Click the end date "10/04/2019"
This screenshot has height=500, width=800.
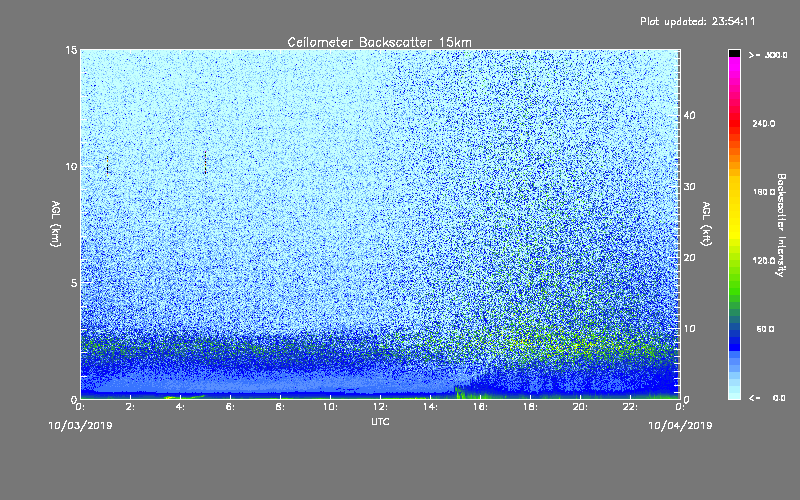[680, 426]
